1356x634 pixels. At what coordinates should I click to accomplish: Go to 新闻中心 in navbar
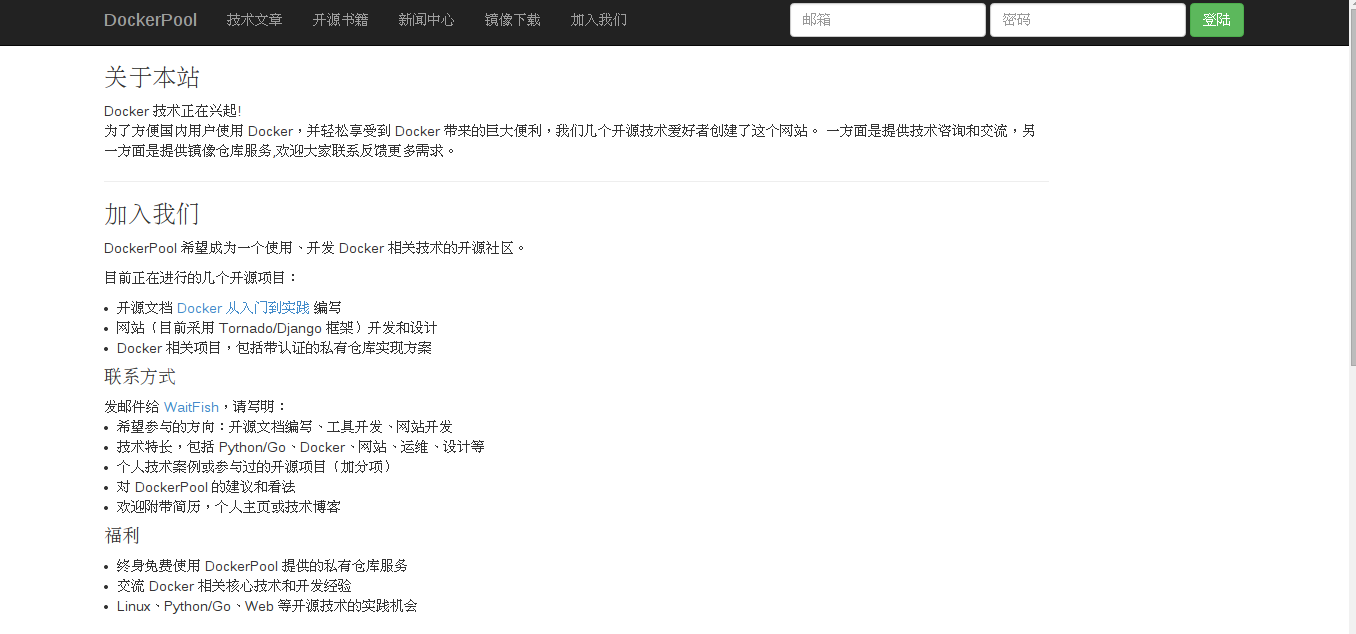pyautogui.click(x=426, y=20)
